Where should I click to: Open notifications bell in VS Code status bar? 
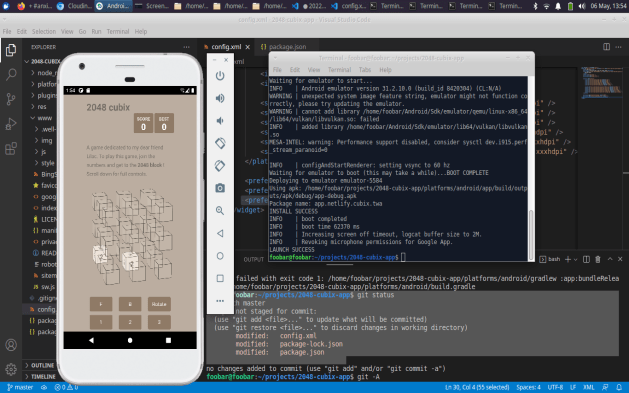619,387
